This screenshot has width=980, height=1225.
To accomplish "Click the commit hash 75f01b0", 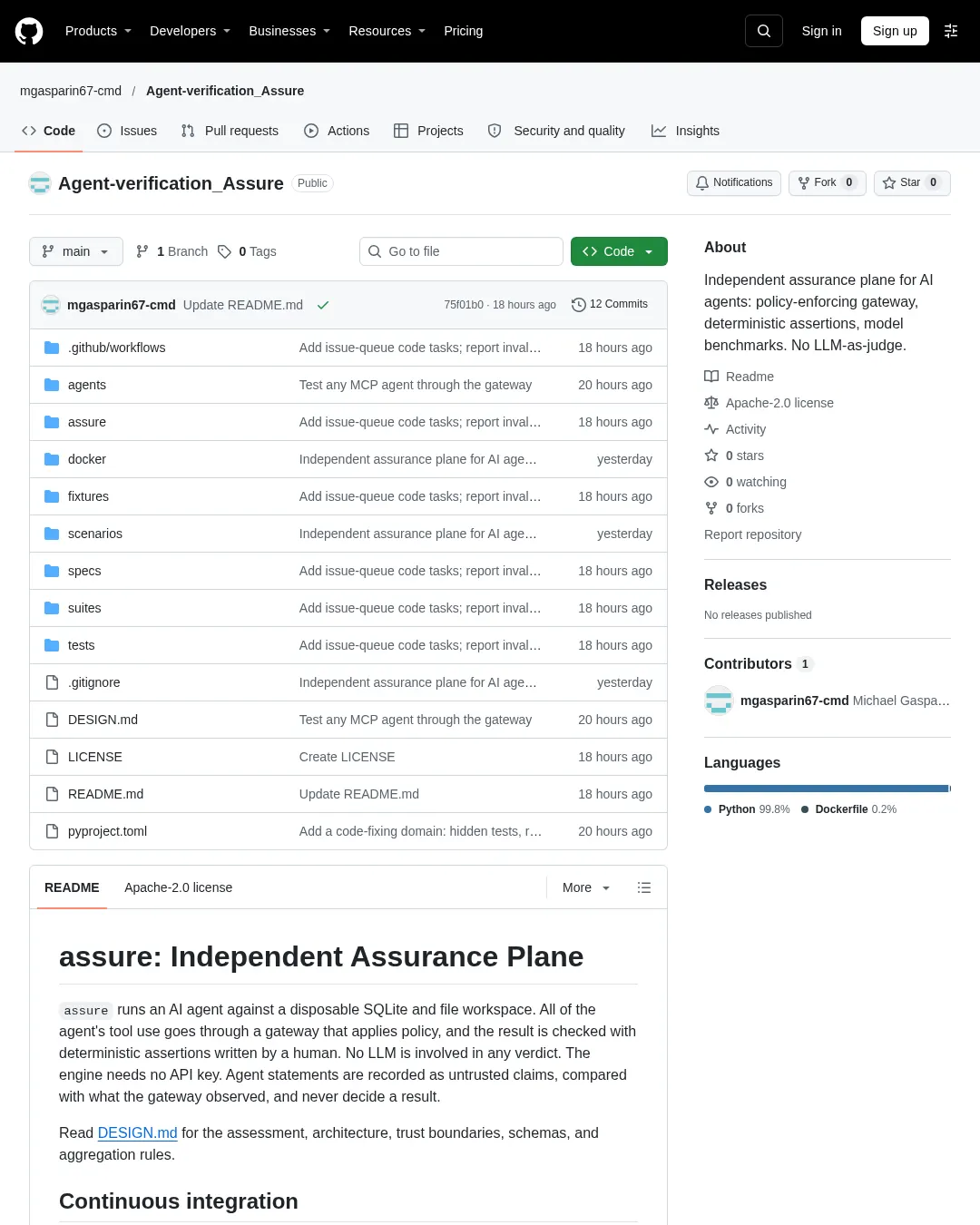I will point(464,305).
